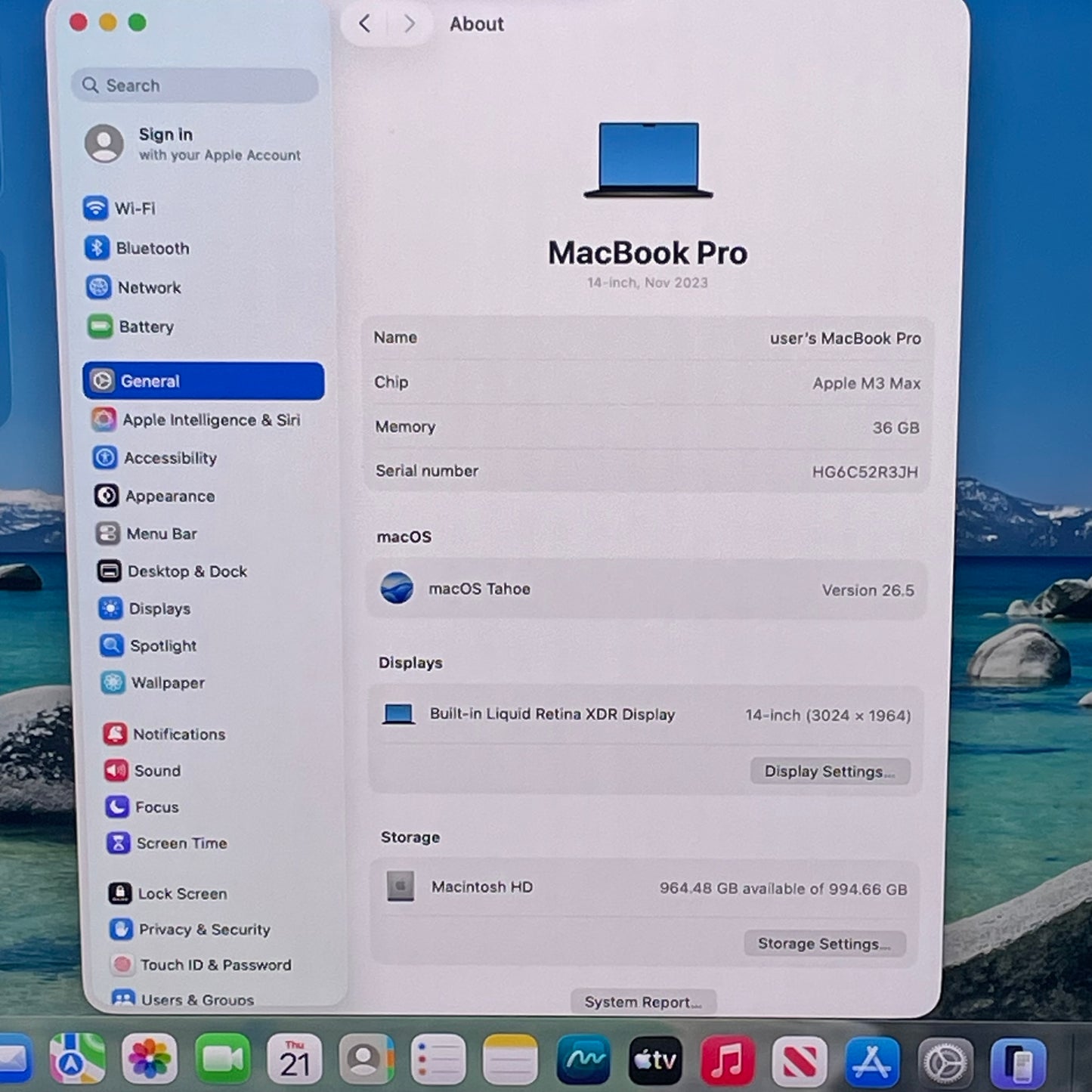Viewport: 1092px width, 1092px height.
Task: Select Network in the sidebar
Action: [x=134, y=287]
